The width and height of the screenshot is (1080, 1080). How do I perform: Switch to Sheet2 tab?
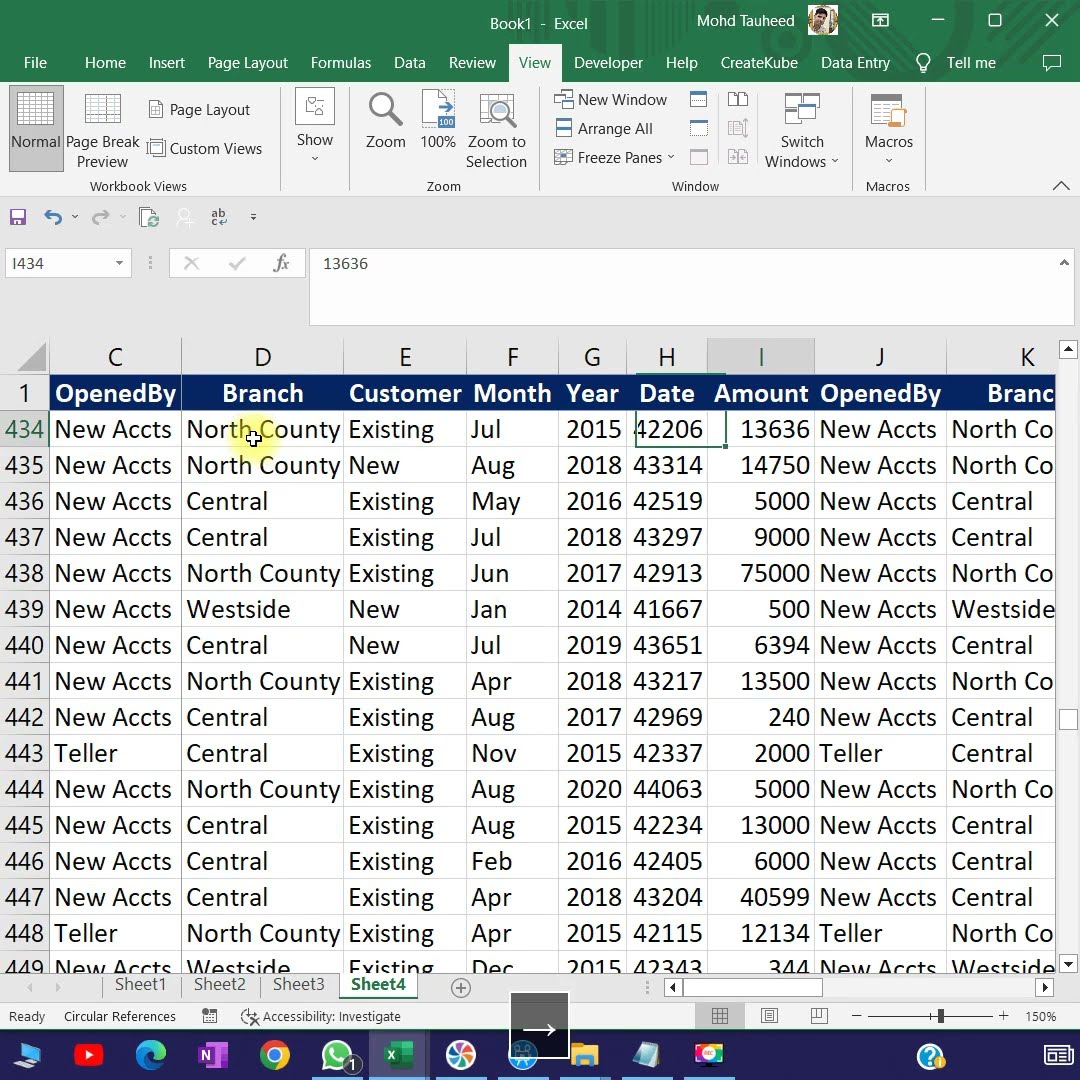(x=220, y=984)
